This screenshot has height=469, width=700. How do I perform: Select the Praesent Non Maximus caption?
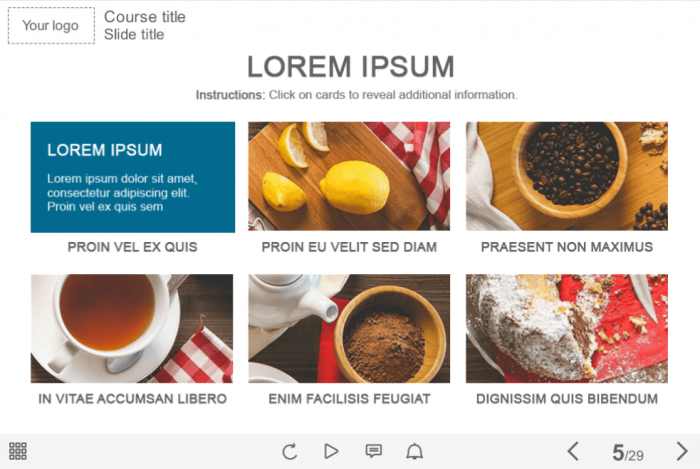point(567,247)
